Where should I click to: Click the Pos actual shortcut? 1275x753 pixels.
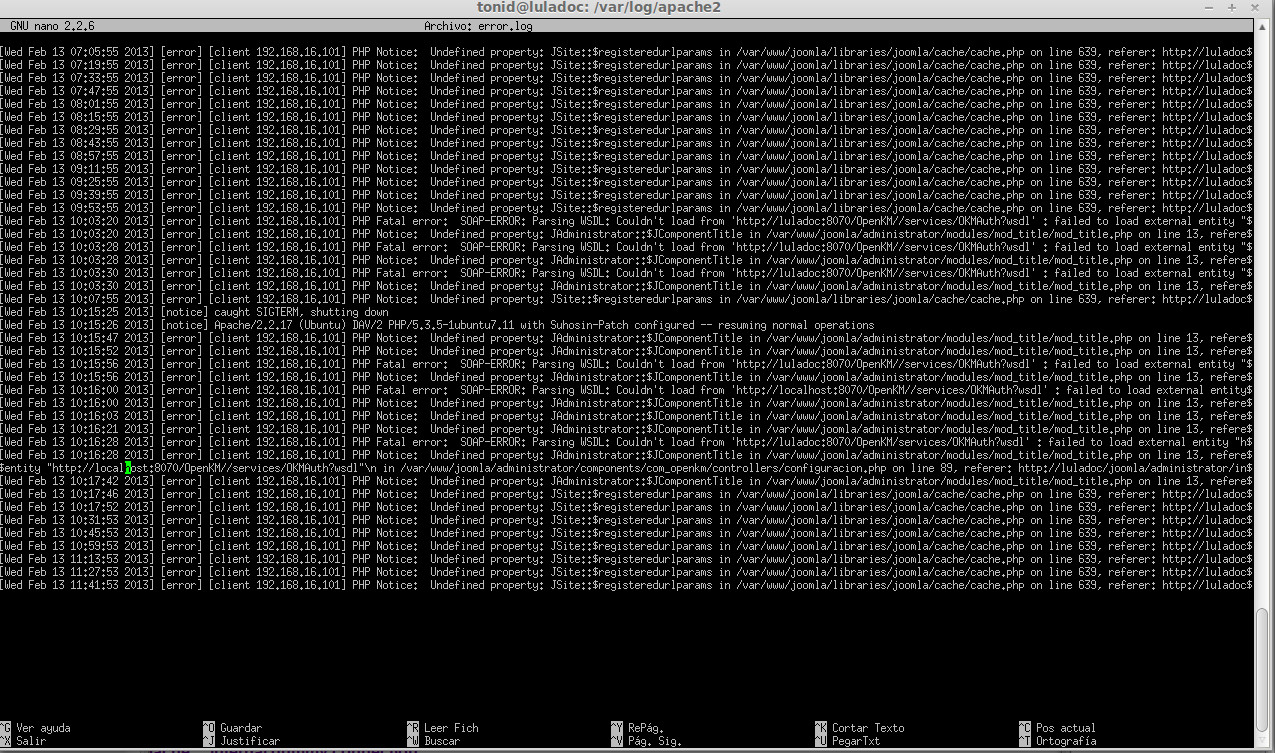pyautogui.click(x=1065, y=728)
